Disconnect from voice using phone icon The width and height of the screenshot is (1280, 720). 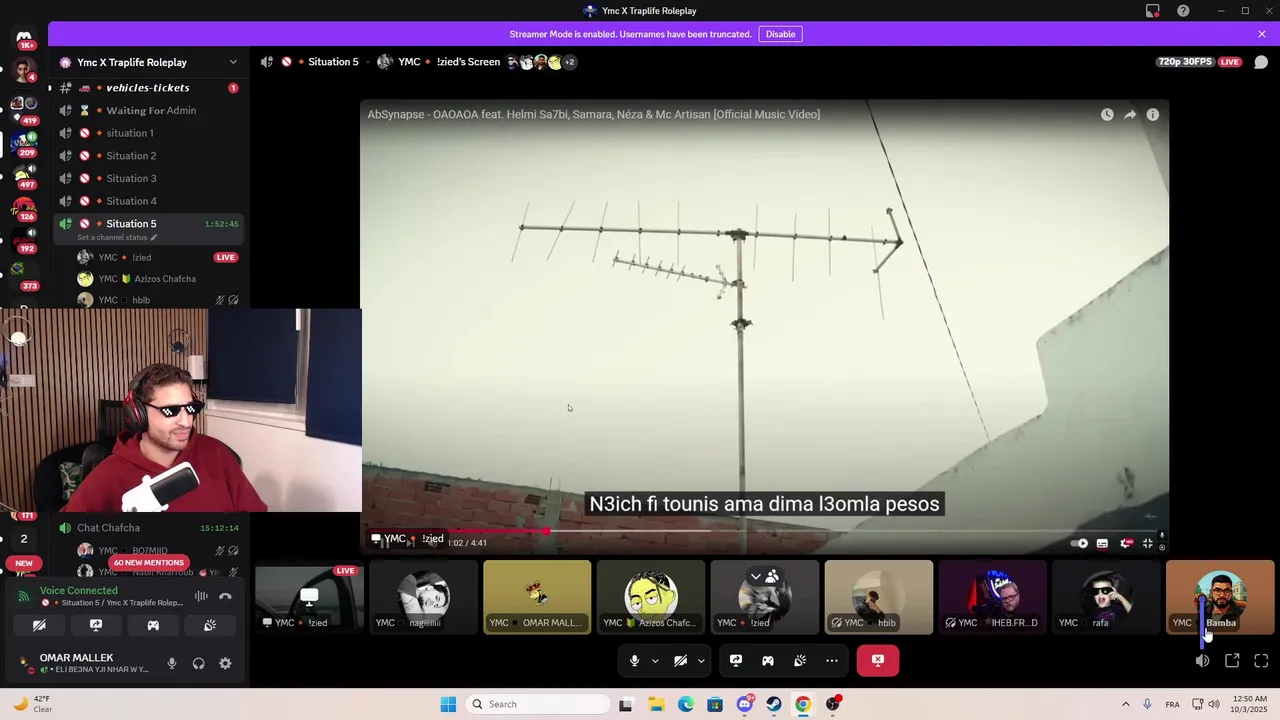click(225, 596)
